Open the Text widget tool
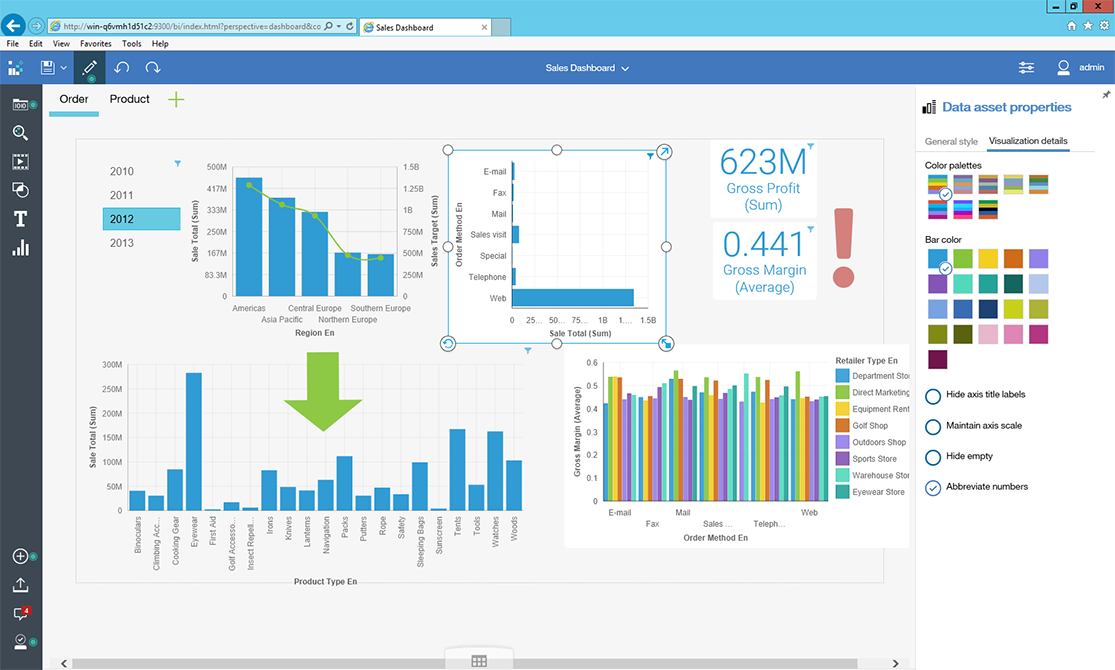Screen dimensions: 1115x670 click(20, 218)
